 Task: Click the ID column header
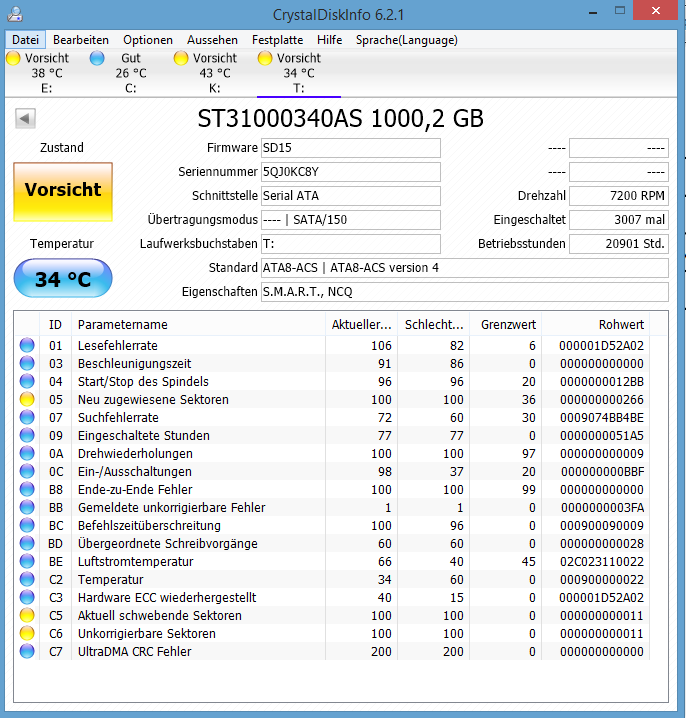point(55,325)
